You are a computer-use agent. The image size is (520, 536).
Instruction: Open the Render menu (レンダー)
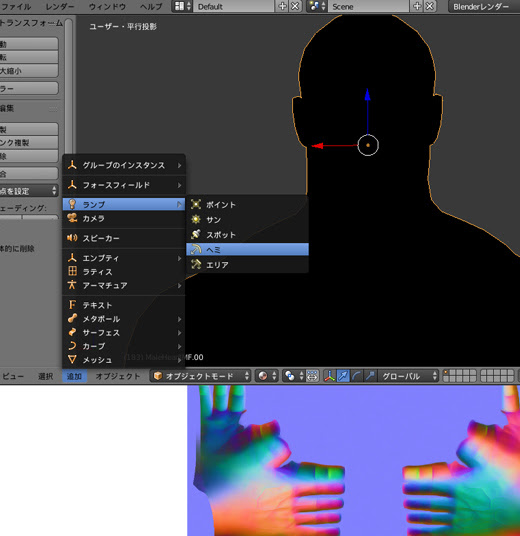pyautogui.click(x=59, y=6)
